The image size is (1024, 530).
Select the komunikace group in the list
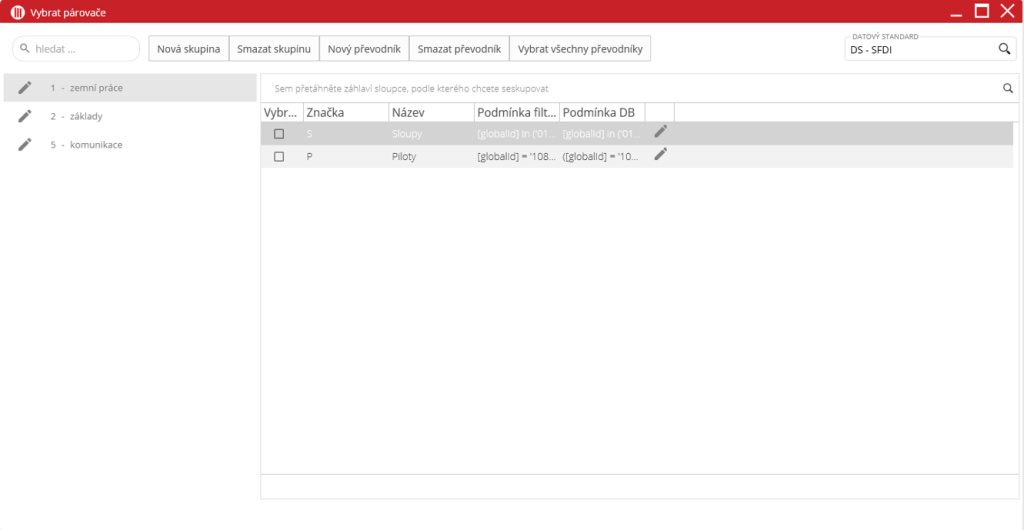coord(96,145)
